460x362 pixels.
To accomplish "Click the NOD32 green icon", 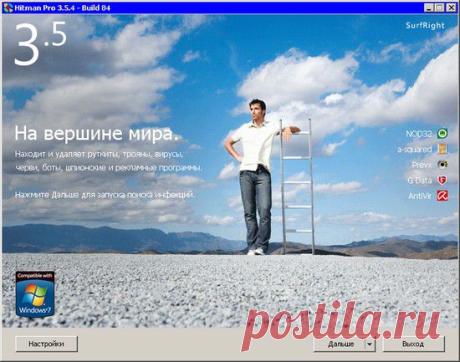I will 442,133.
